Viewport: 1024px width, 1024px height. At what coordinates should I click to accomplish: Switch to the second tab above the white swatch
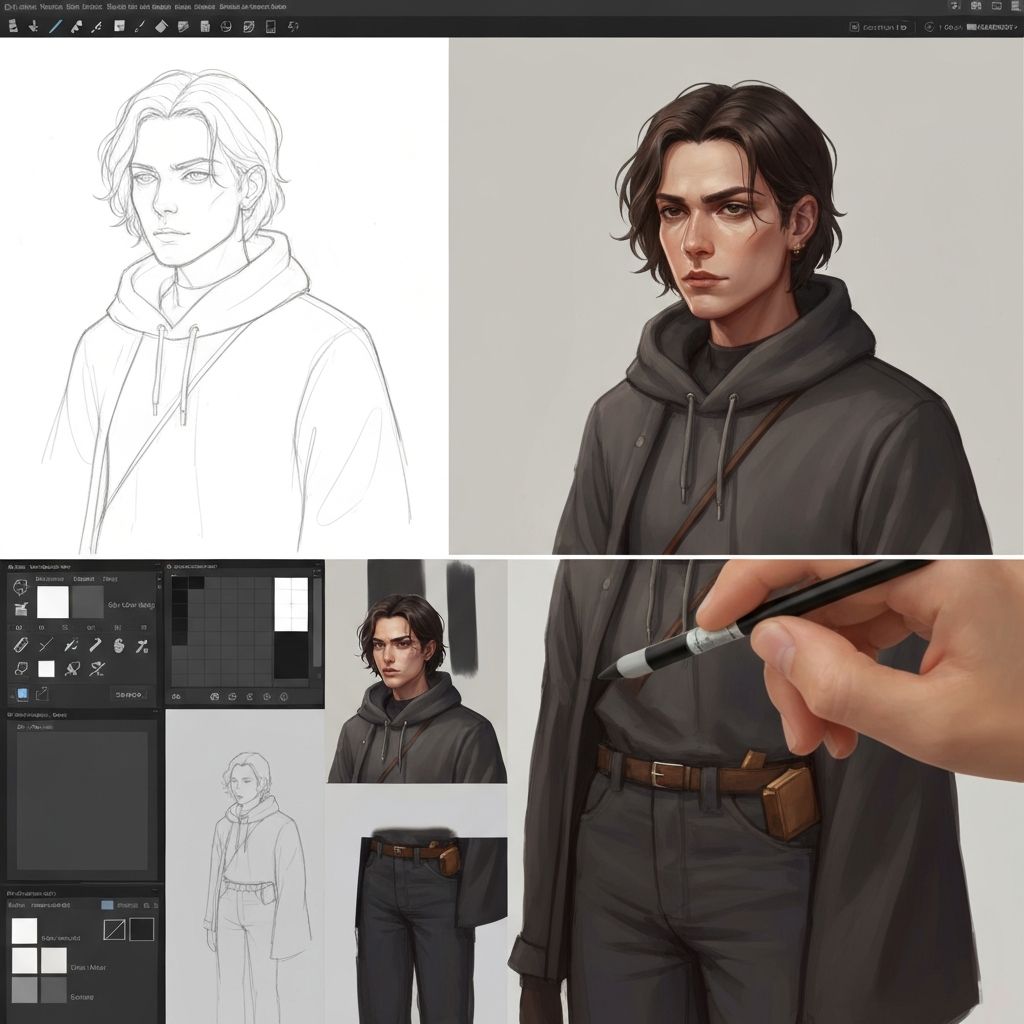coord(83,578)
